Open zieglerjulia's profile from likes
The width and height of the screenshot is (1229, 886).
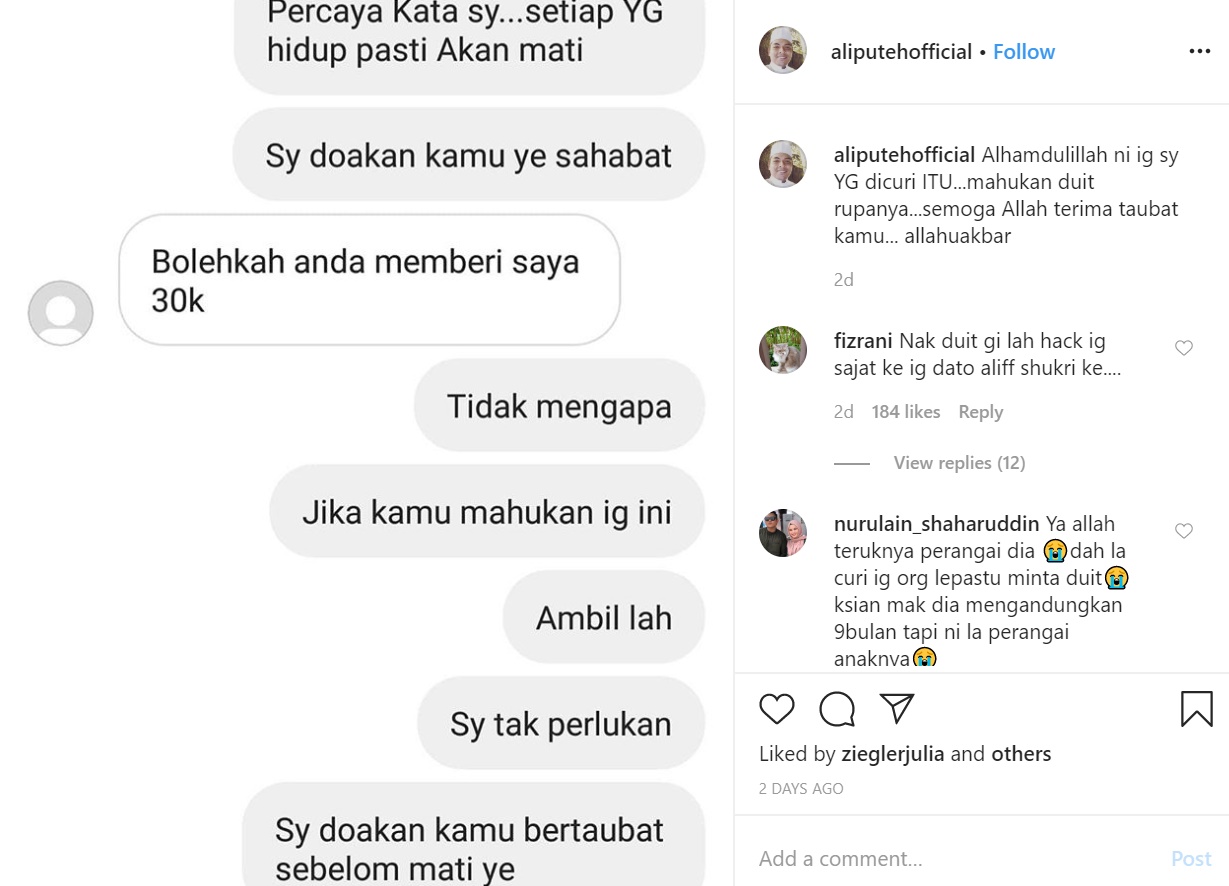tap(892, 754)
